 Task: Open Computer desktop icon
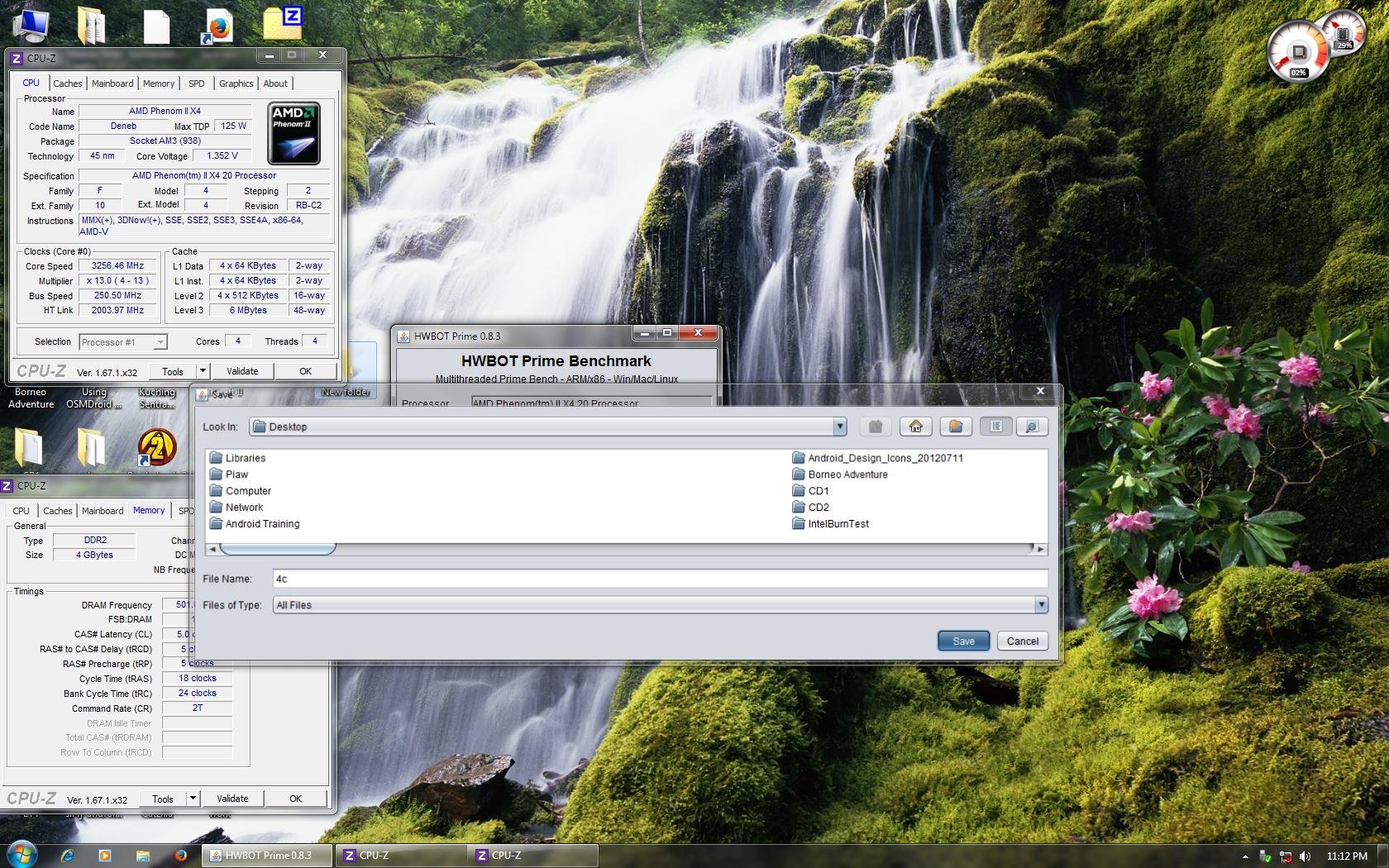(31, 25)
